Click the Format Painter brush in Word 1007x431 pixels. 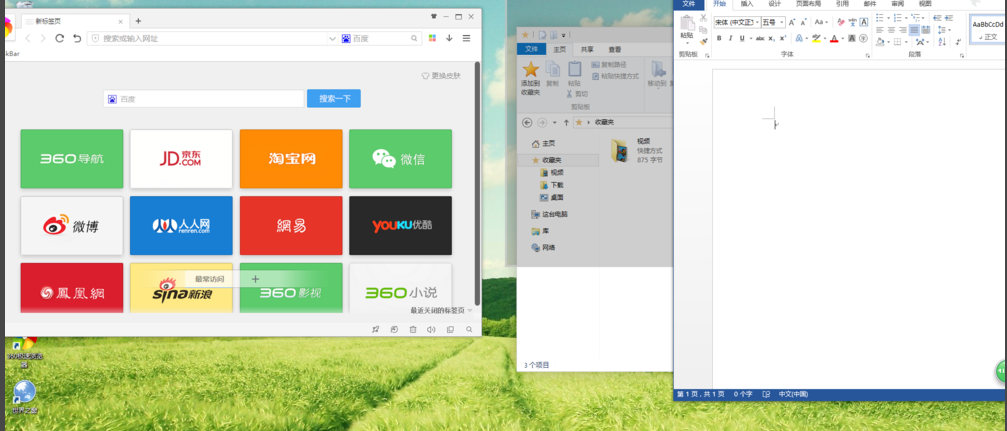pyautogui.click(x=704, y=41)
